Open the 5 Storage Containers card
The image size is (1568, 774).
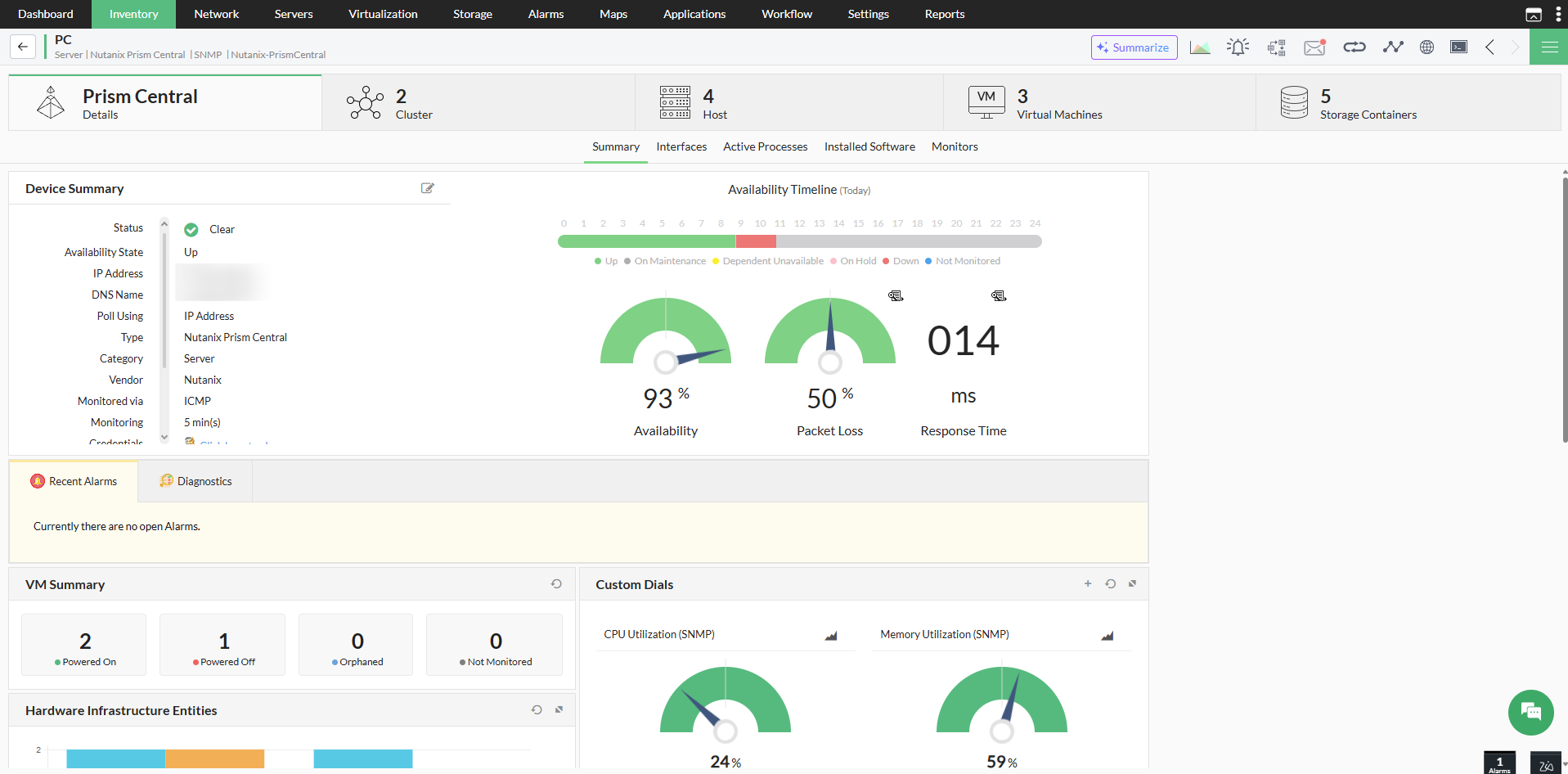(x=1409, y=103)
